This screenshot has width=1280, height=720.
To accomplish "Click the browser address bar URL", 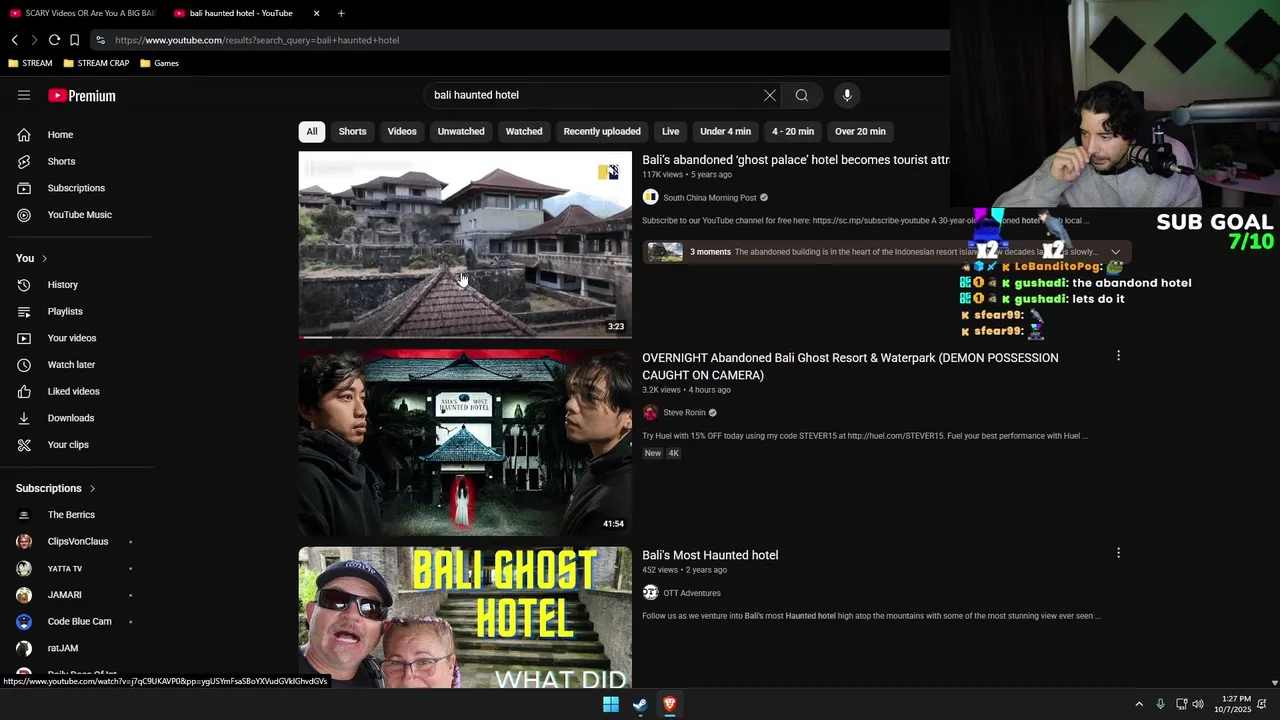I will 257,40.
